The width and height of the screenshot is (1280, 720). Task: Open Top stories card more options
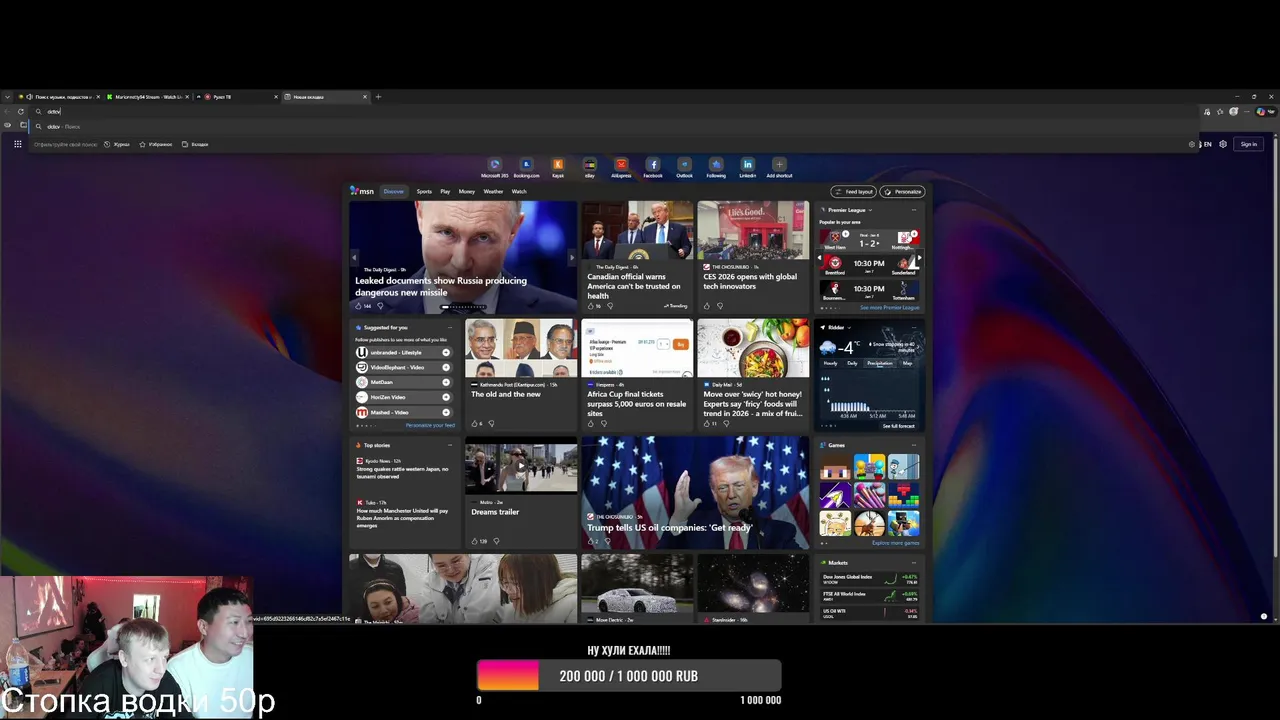click(450, 445)
